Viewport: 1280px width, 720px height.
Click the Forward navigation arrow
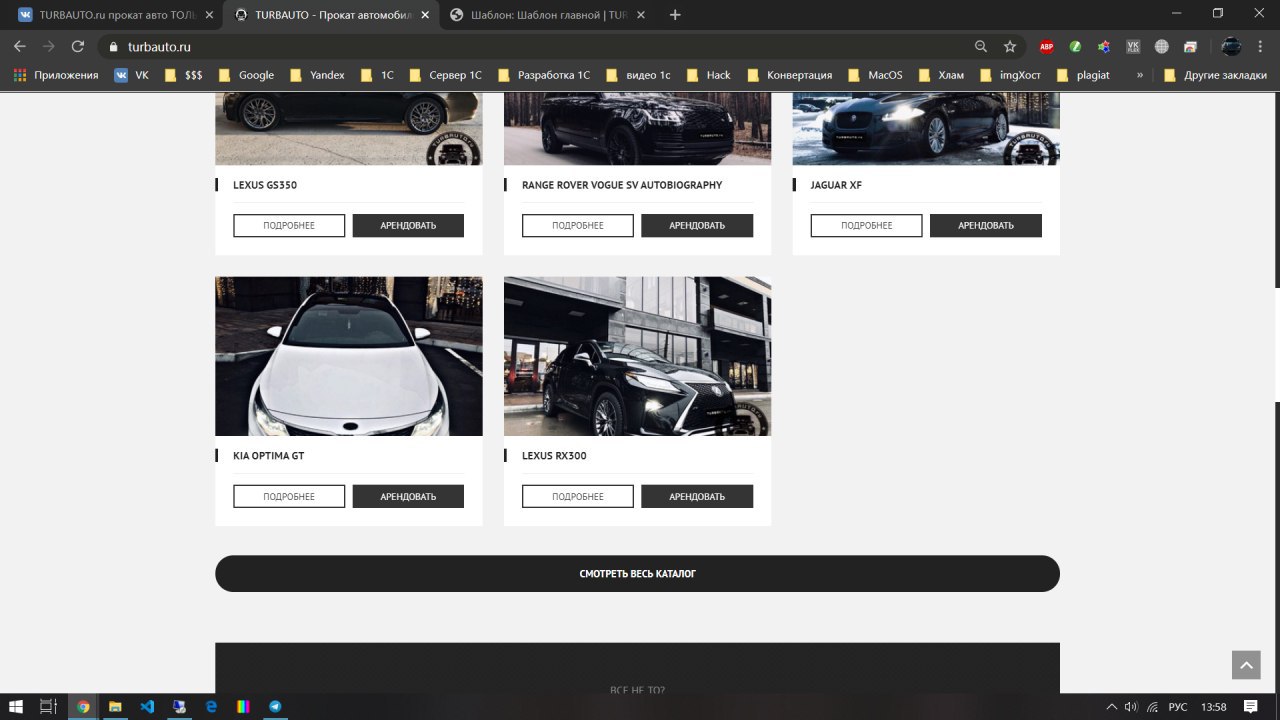coord(49,46)
